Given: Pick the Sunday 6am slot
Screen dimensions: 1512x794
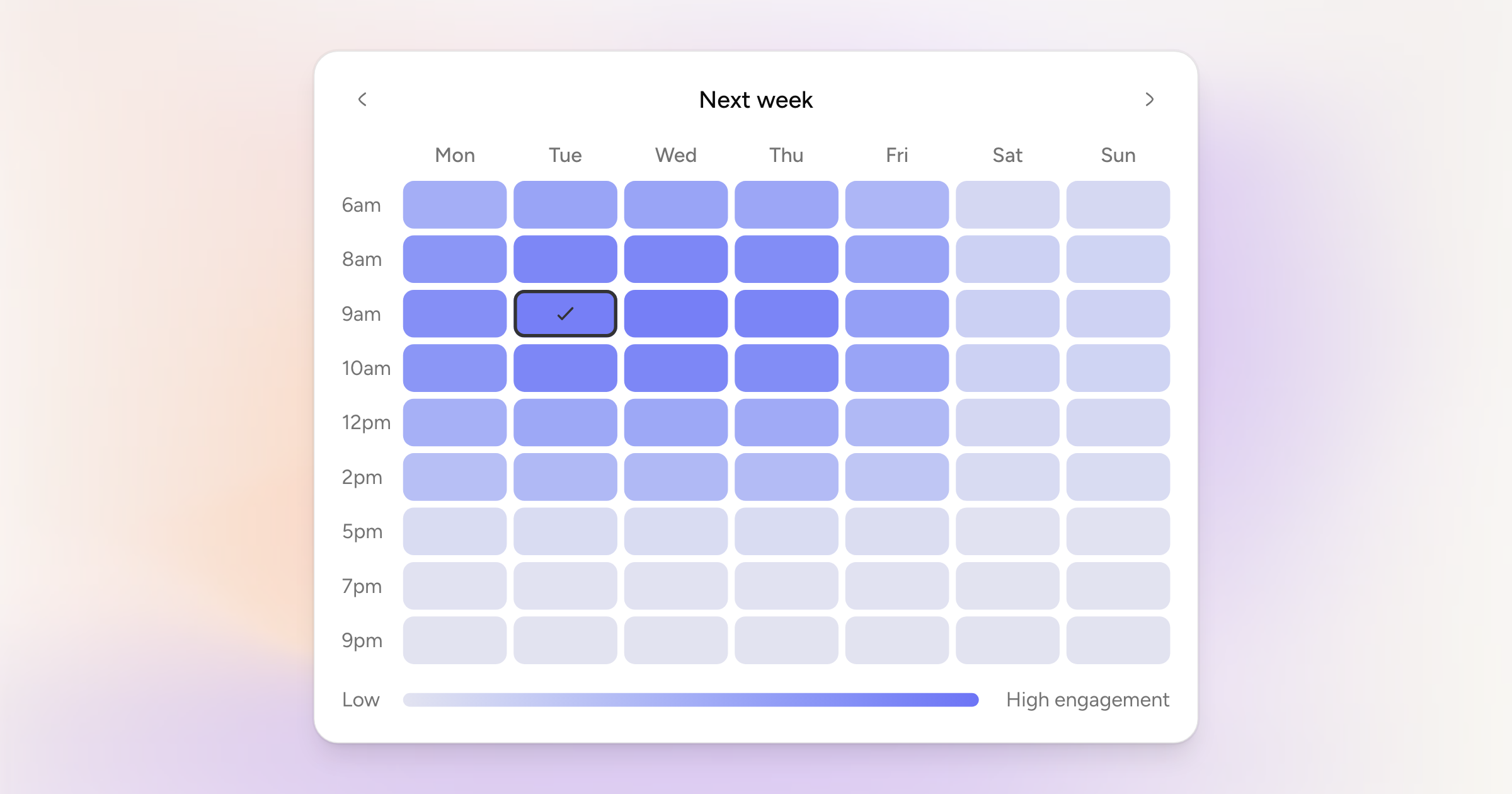Looking at the screenshot, I should tap(1118, 205).
